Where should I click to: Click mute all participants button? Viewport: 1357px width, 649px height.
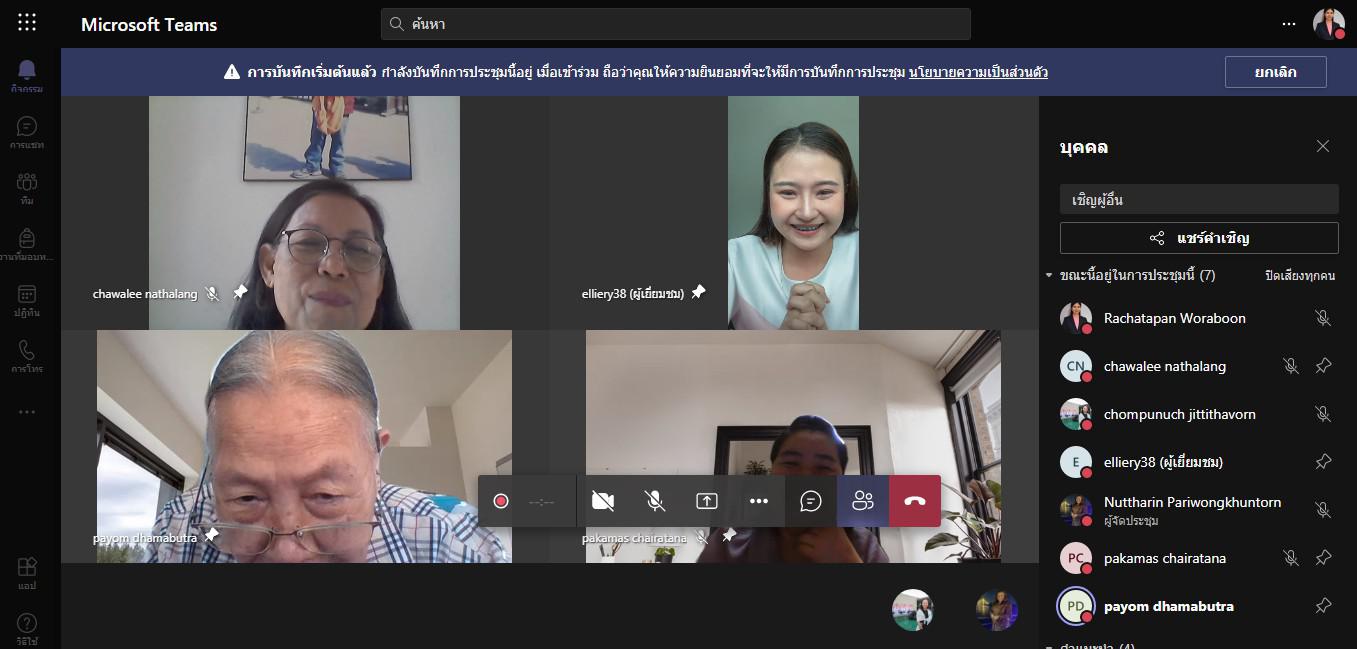pos(1299,275)
